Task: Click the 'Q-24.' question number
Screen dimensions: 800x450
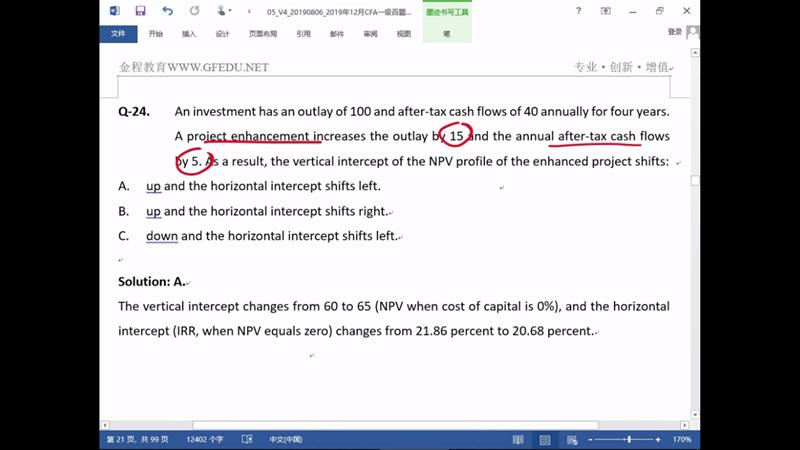Action: point(134,112)
